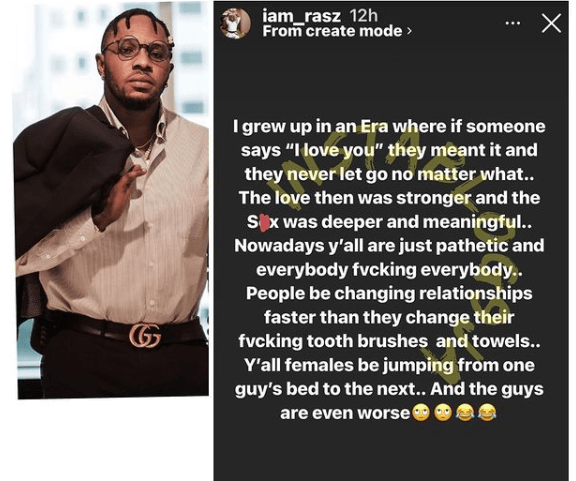This screenshot has height=481, width=576.
Task: Click the first laughing-crying emoji
Action: click(465, 412)
